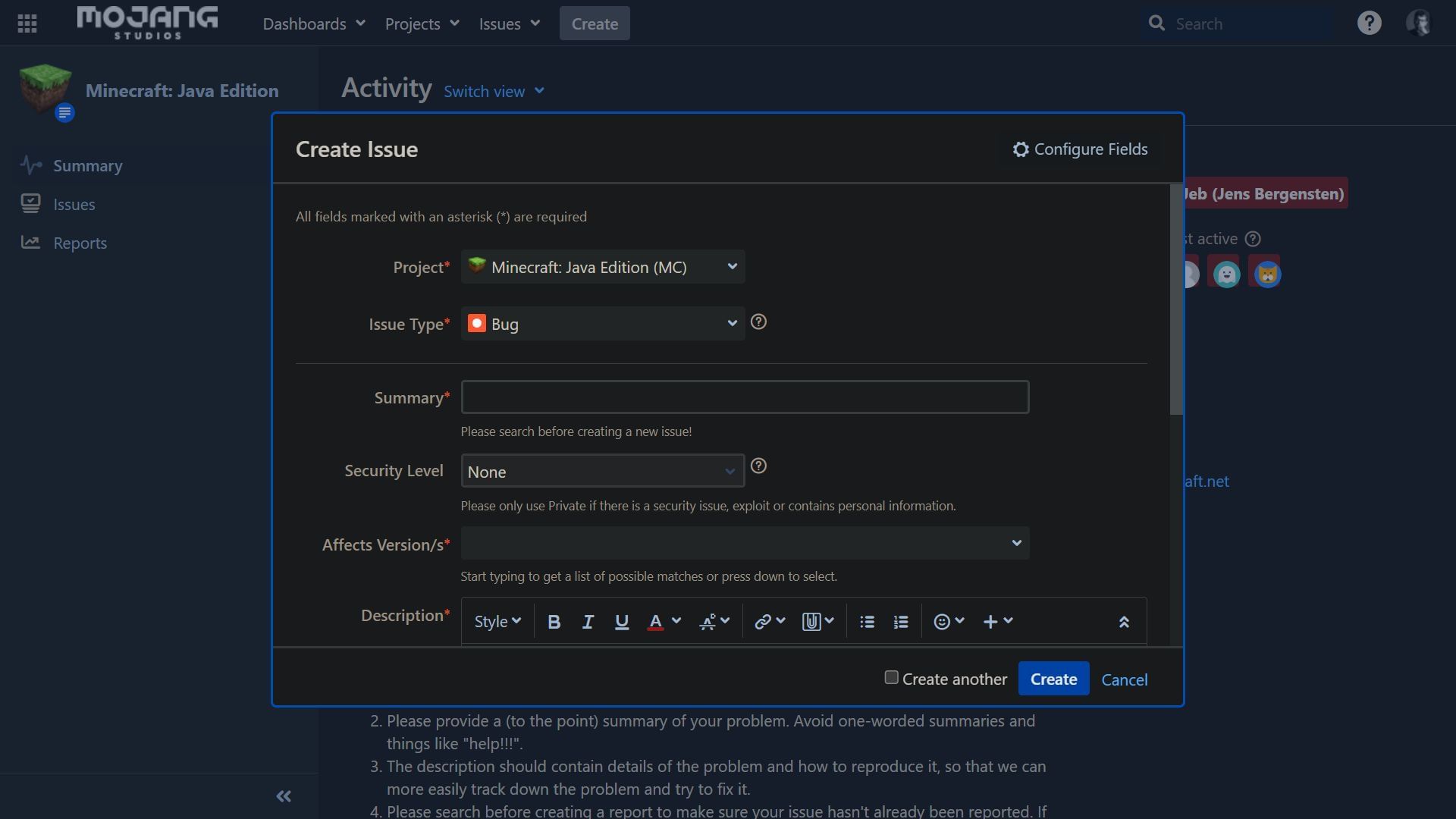Click the Bold formatting icon
Image resolution: width=1456 pixels, height=819 pixels.
554,621
